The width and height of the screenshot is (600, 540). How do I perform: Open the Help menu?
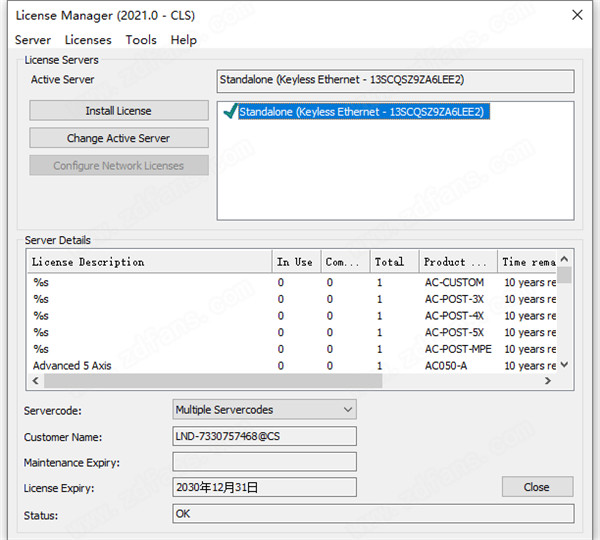183,40
